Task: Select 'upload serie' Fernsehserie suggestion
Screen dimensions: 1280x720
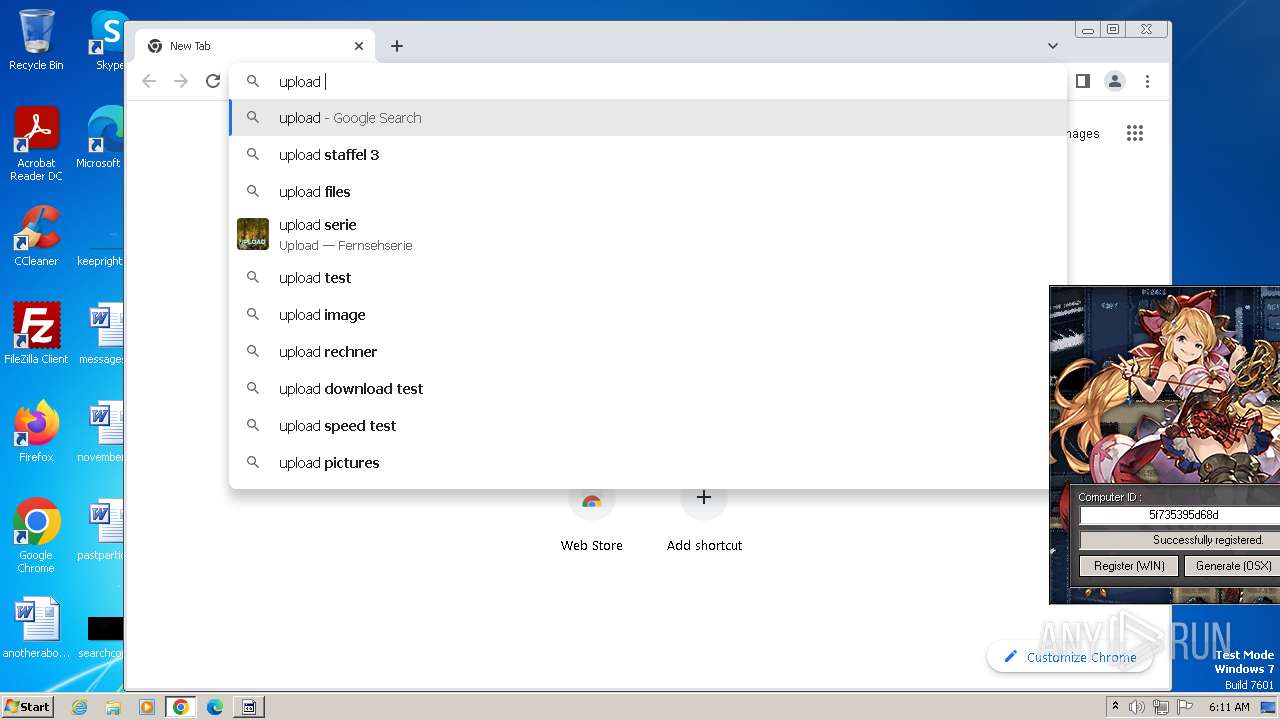Action: 648,234
